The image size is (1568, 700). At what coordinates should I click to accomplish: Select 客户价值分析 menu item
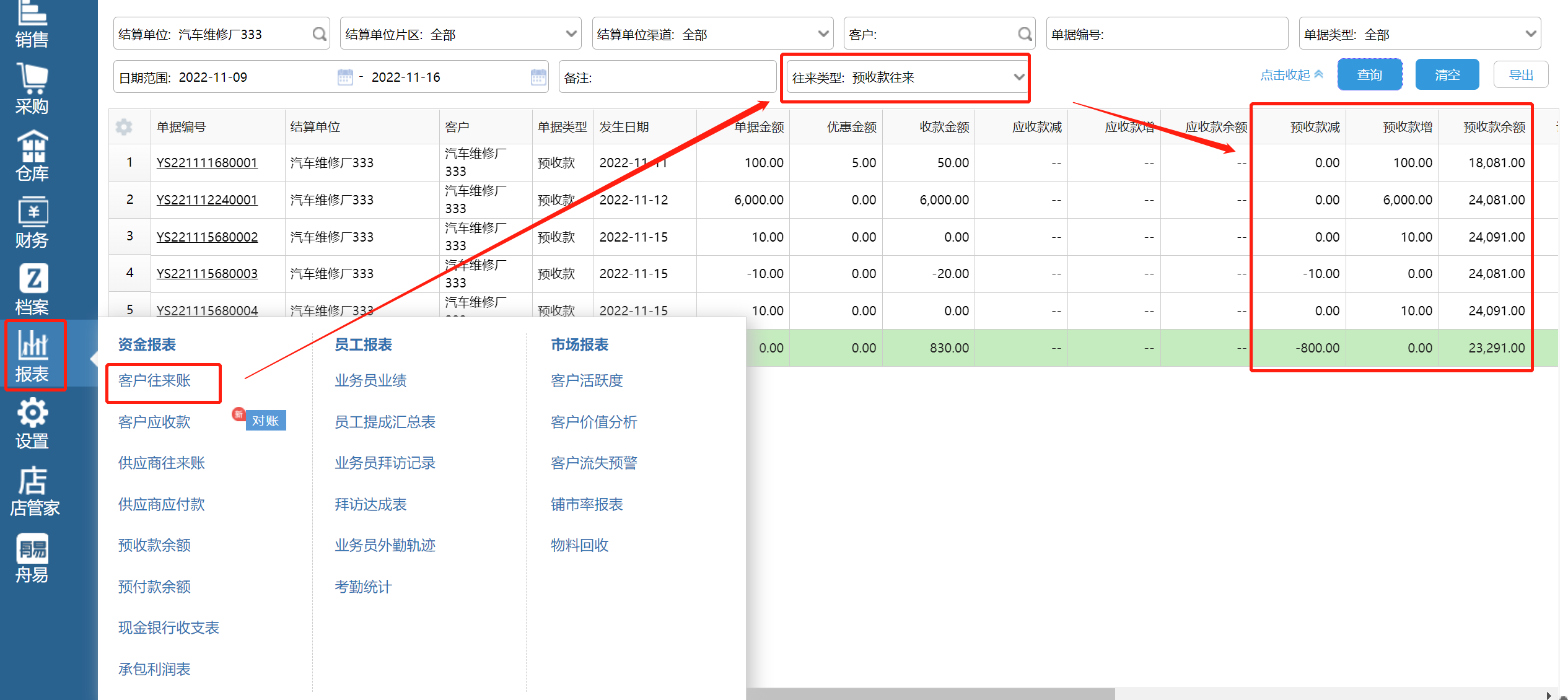(x=593, y=422)
